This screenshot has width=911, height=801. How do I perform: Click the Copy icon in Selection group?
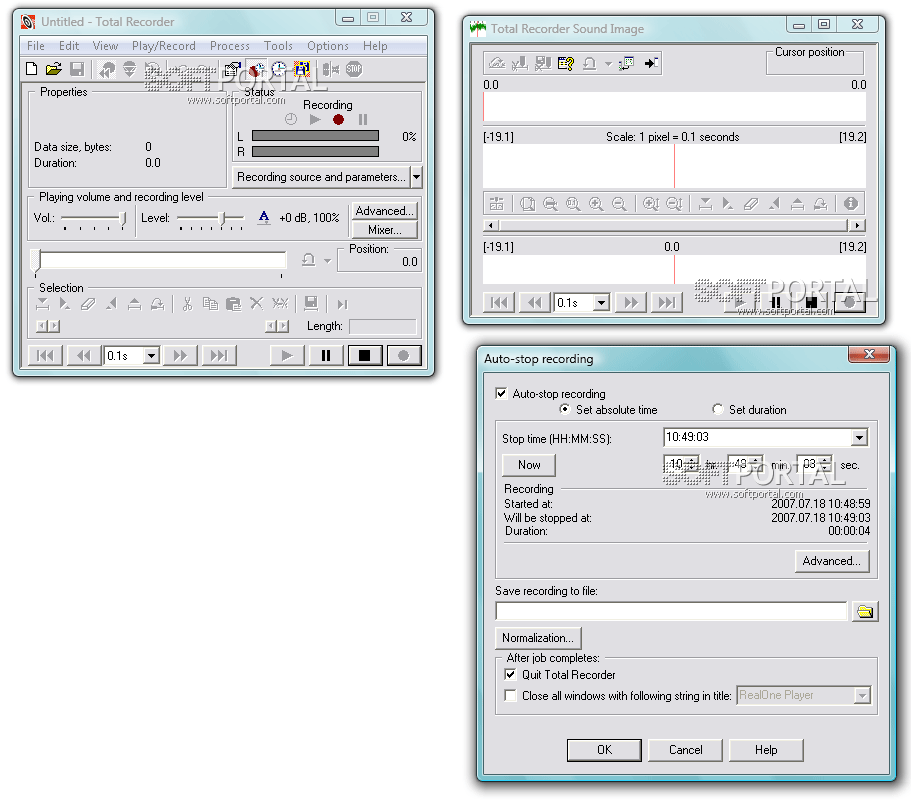(x=210, y=304)
